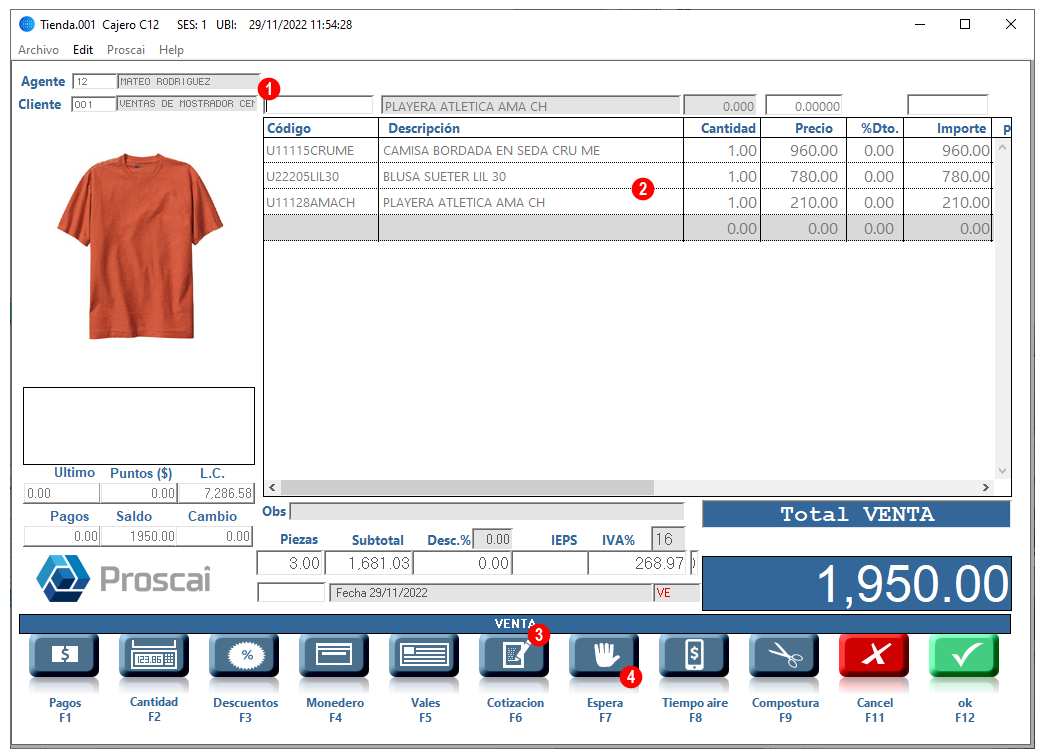1044x755 pixels.
Task: Click the empty grey bottom grid row
Action: [x=628, y=228]
